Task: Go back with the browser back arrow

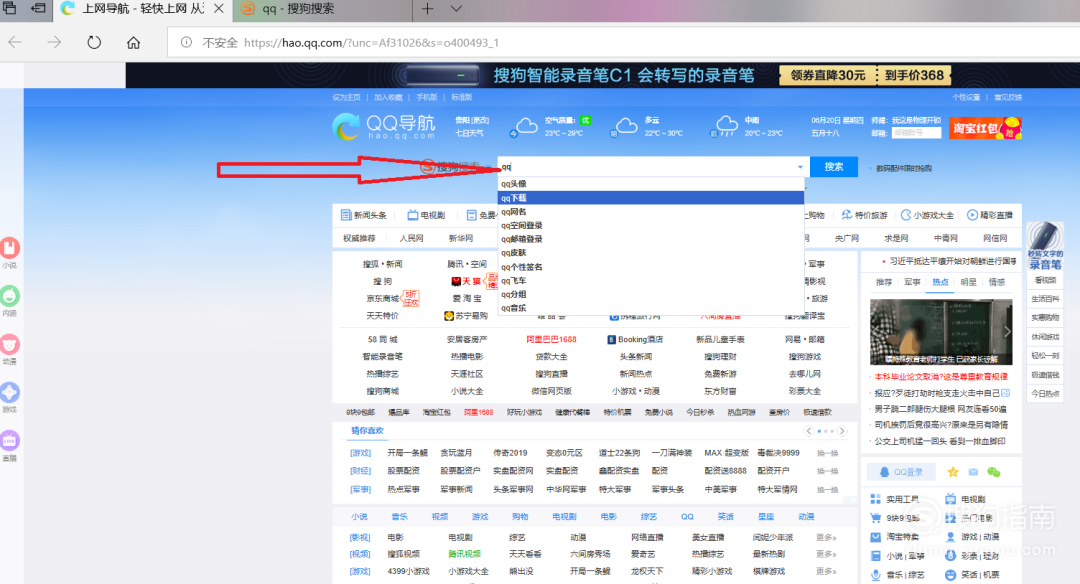Action: point(15,43)
